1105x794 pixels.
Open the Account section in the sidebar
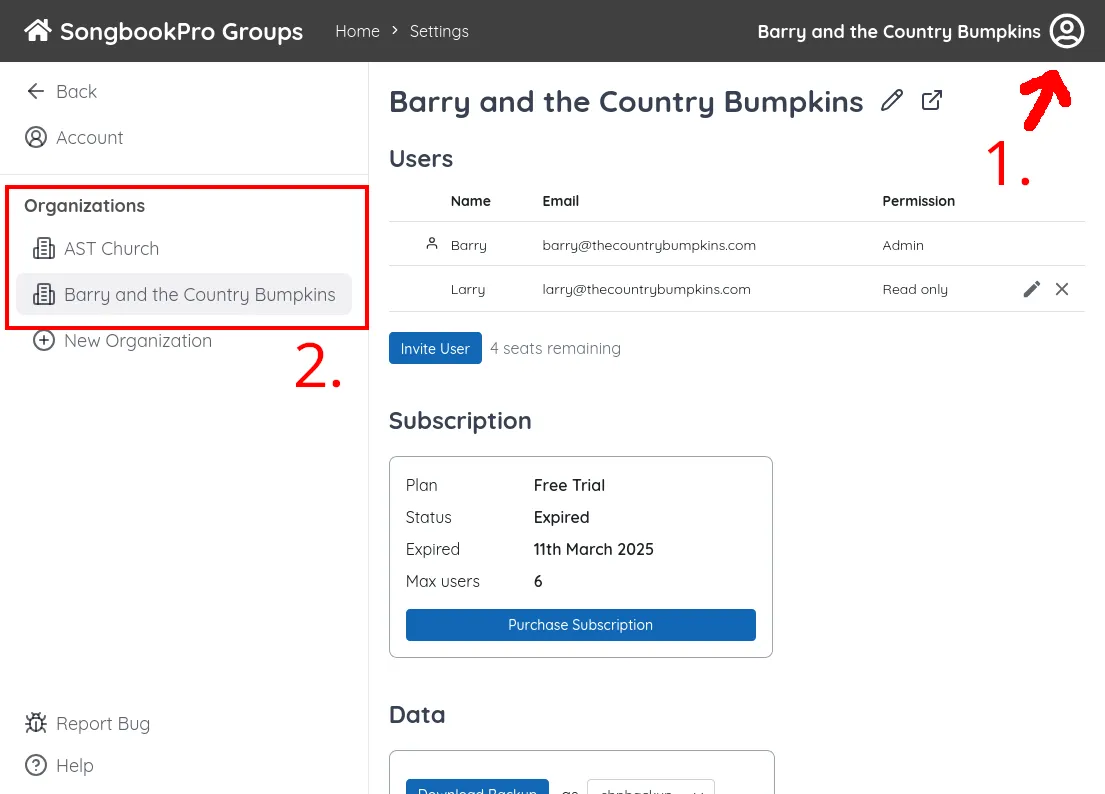pyautogui.click(x=74, y=137)
